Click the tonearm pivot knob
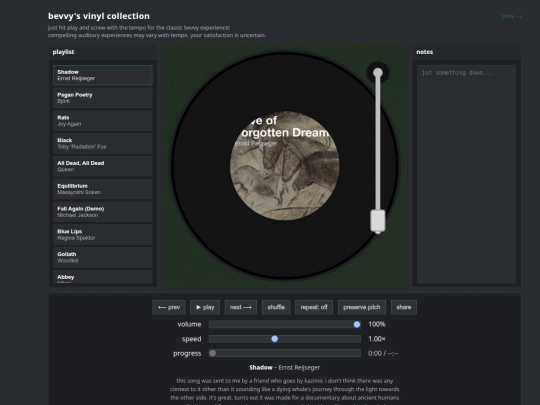The height and width of the screenshot is (405, 540). tap(378, 73)
